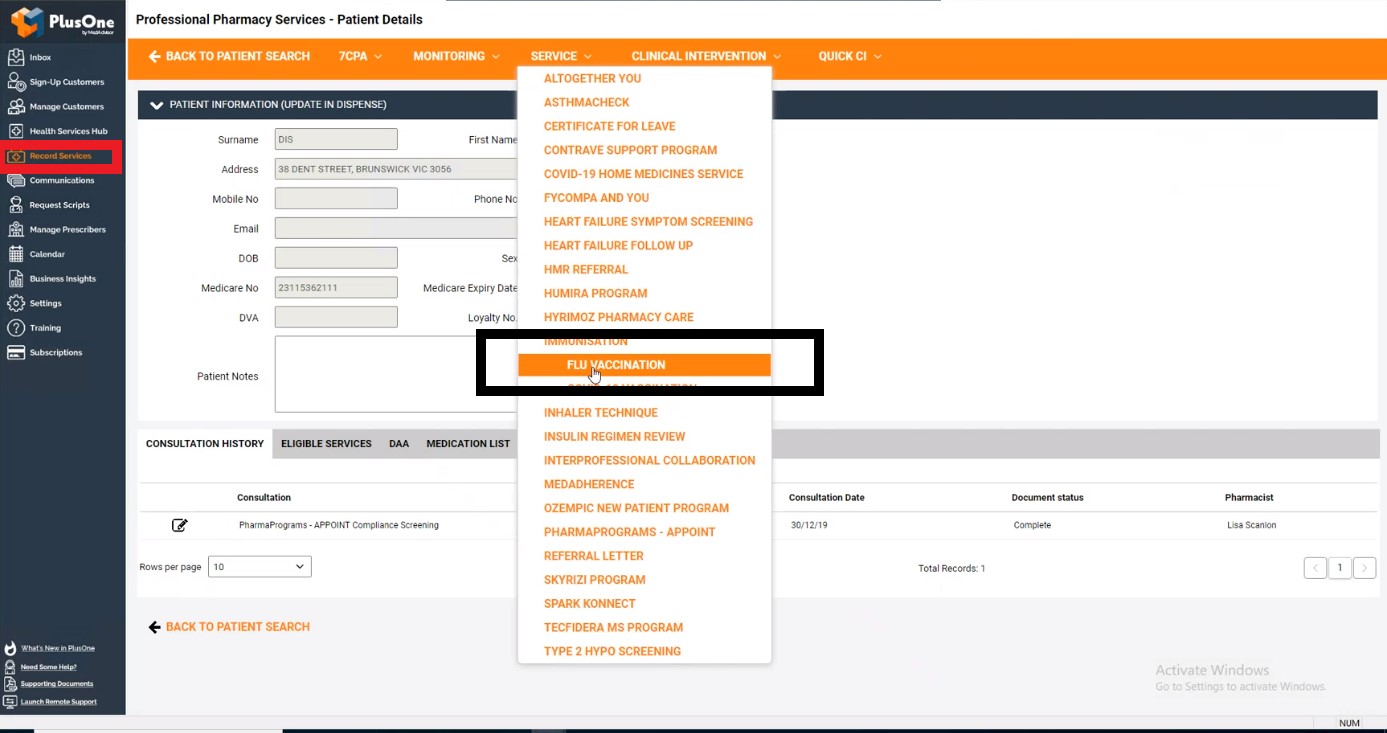This screenshot has height=733, width=1387.
Task: Open the Calendar icon in sidebar
Action: pyautogui.click(x=15, y=254)
